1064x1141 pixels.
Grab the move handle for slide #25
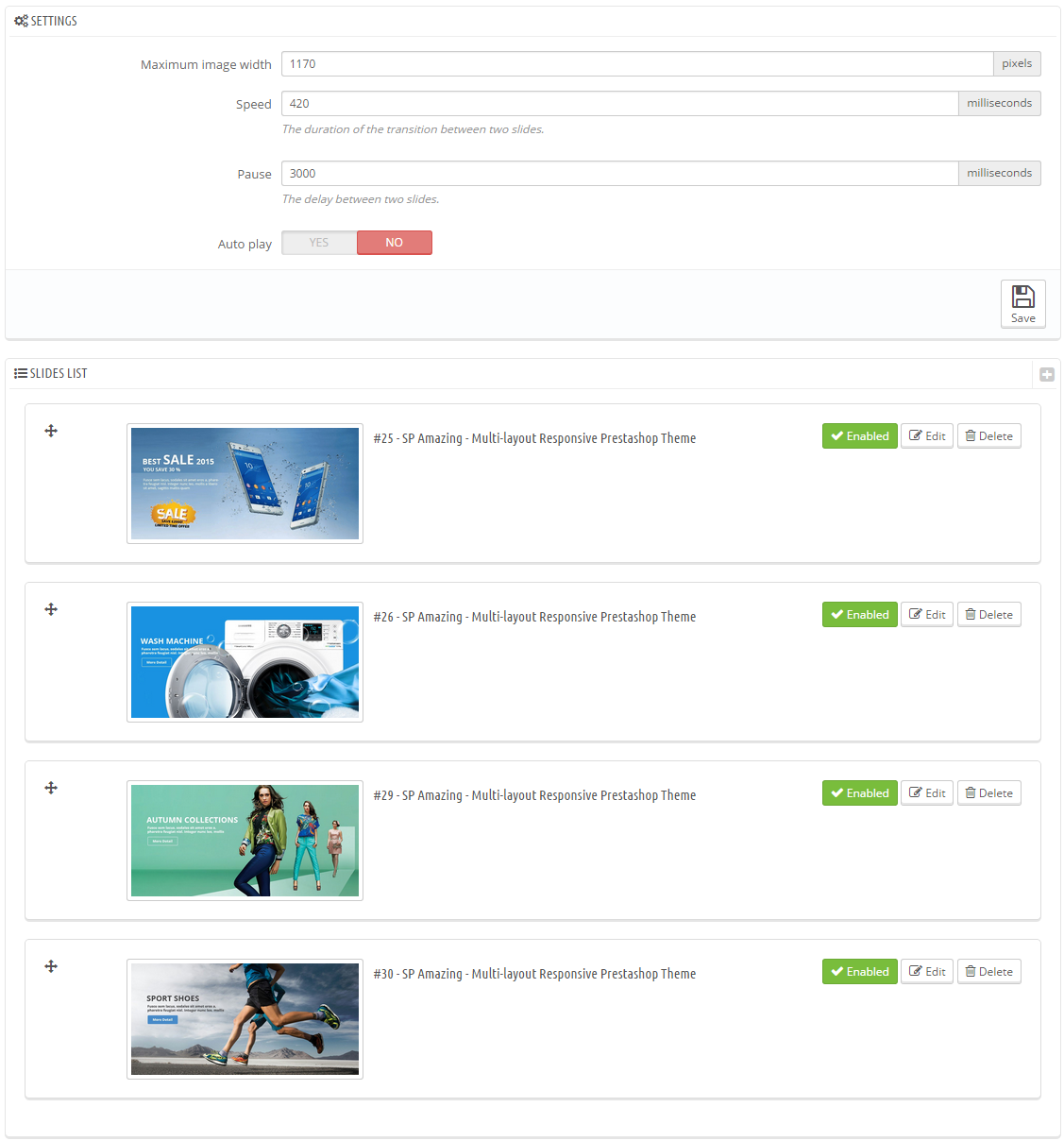(51, 431)
